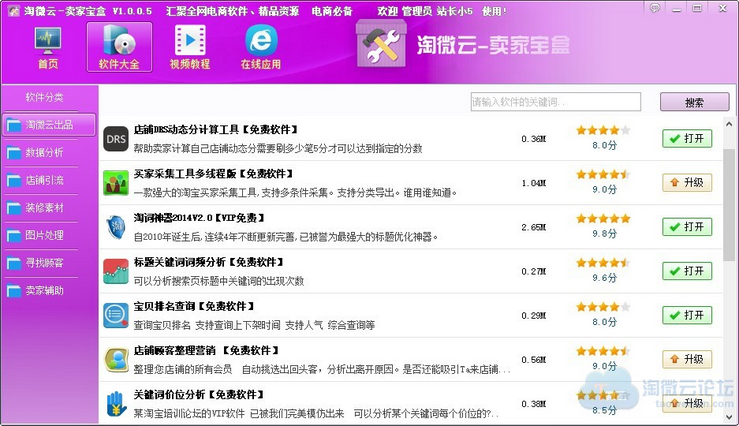The height and width of the screenshot is (426, 739).
Task: Open 宝贝排名查询 with 打开 button
Action: click(x=687, y=315)
